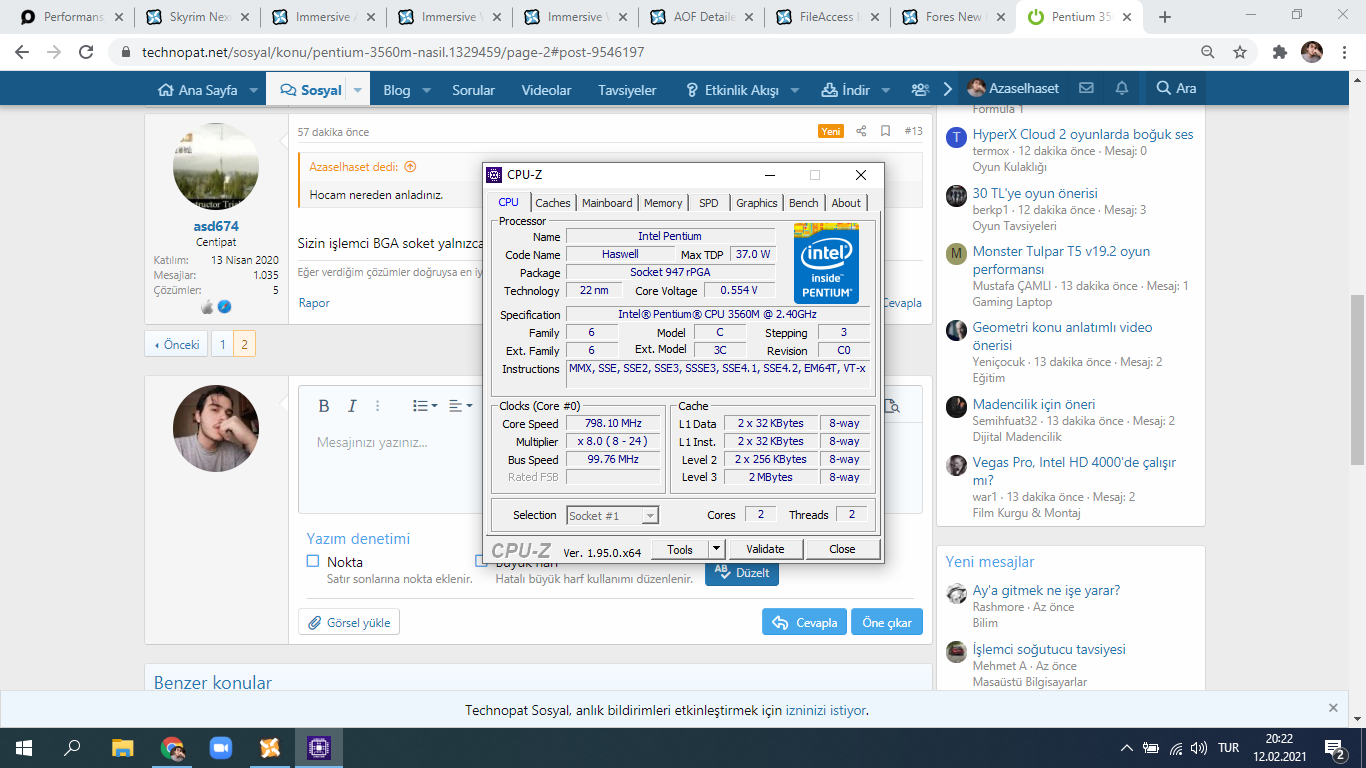Open Windows search from the taskbar

click(x=72, y=747)
